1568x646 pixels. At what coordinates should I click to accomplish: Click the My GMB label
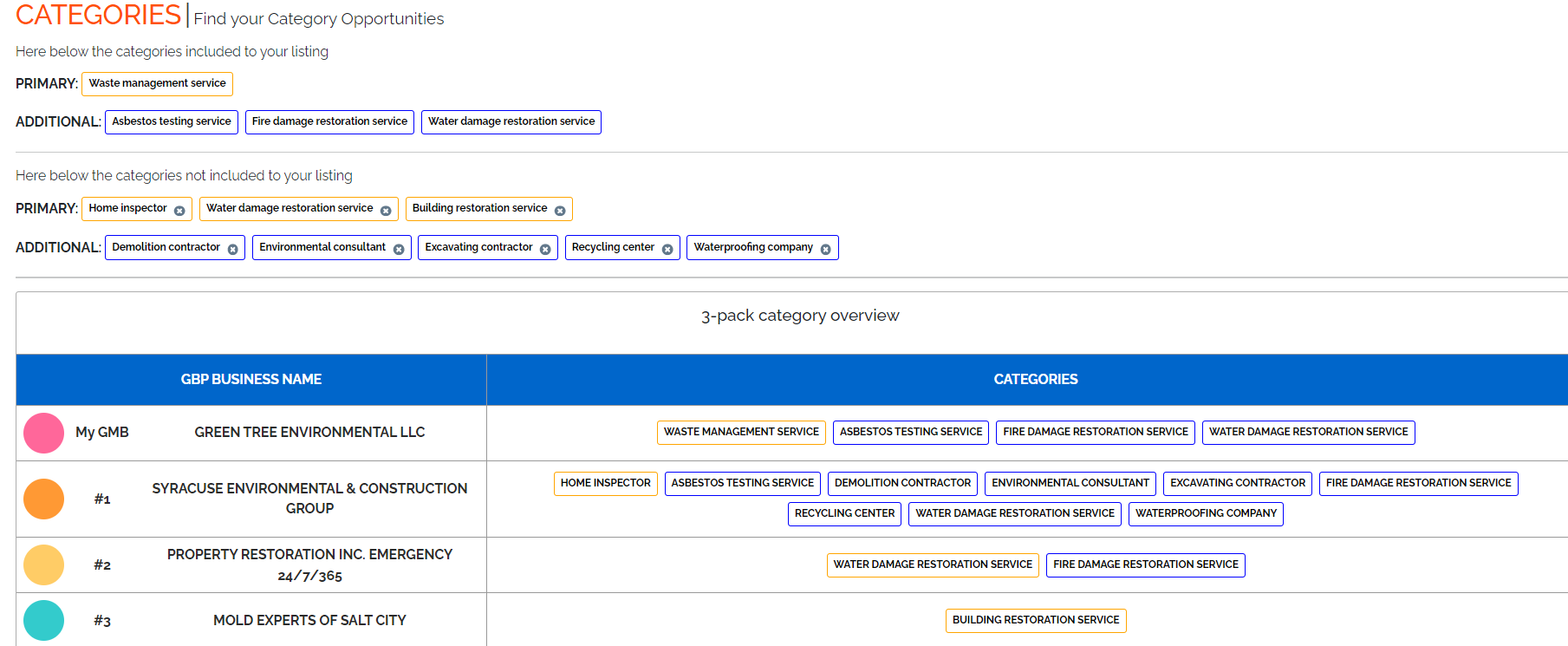pos(102,432)
